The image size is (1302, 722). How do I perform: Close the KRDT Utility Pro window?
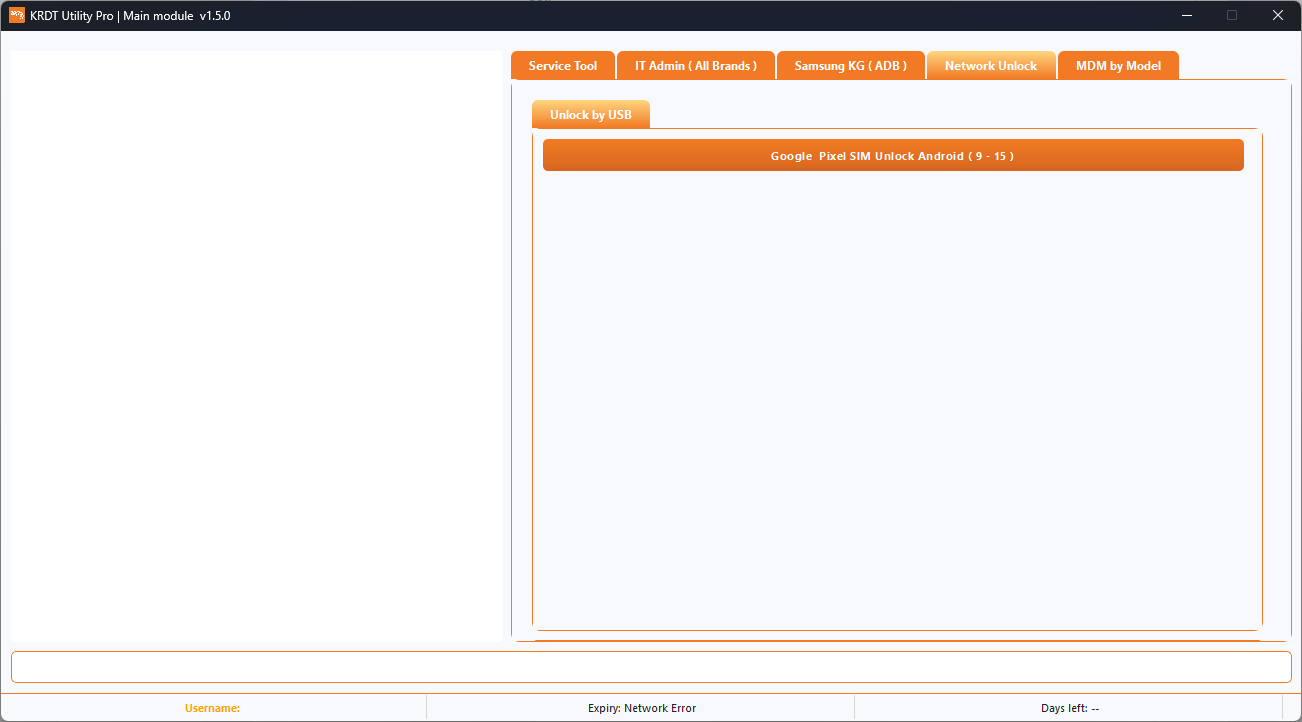click(1277, 15)
